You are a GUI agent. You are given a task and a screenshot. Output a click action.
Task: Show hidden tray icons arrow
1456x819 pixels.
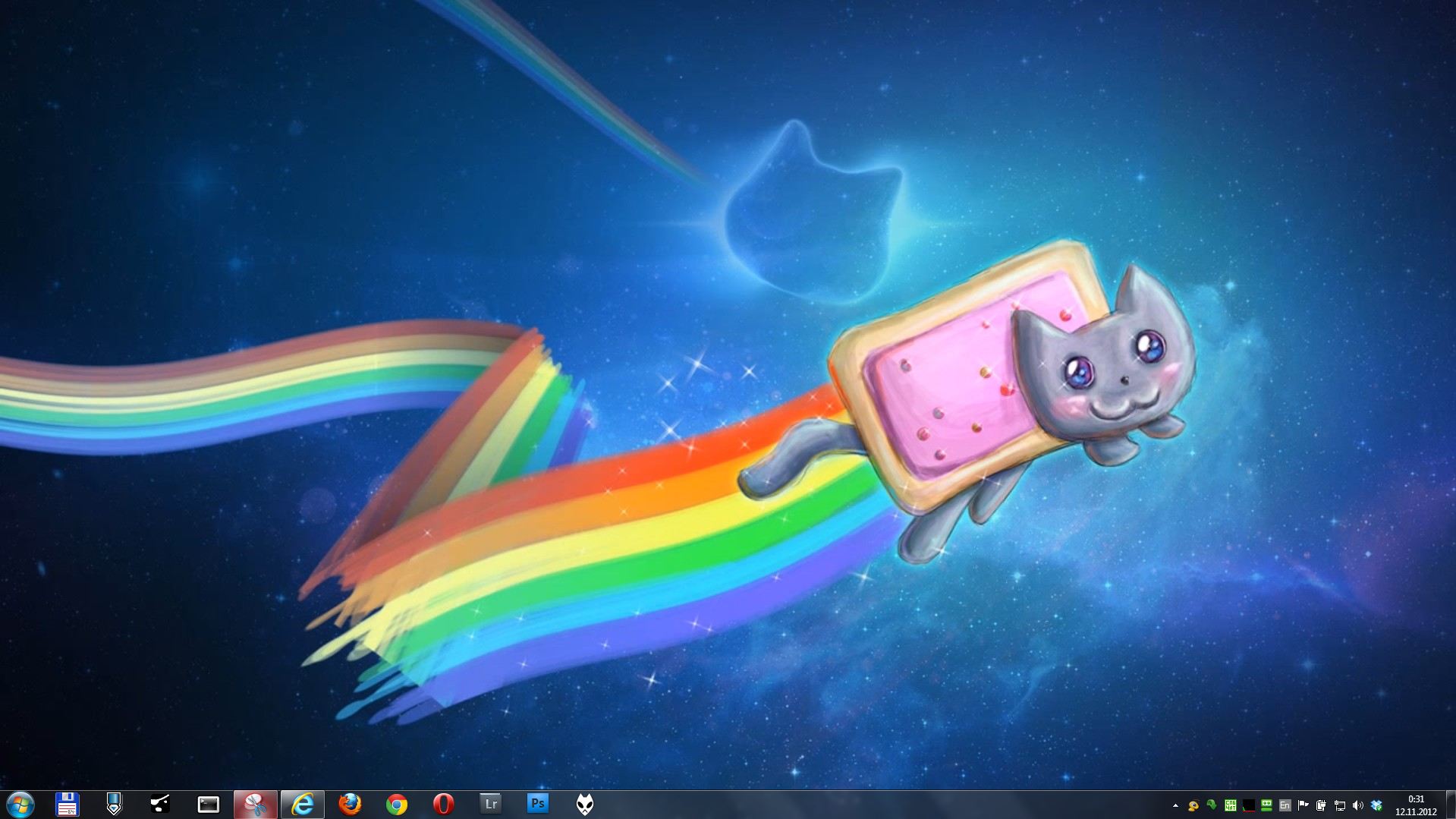(1175, 805)
